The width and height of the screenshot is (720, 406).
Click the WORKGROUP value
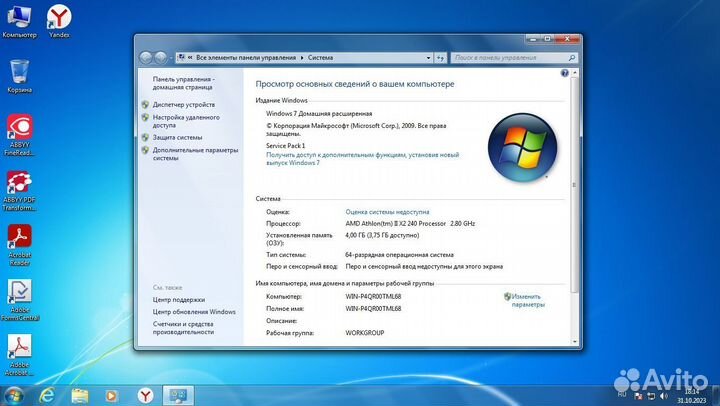pyautogui.click(x=365, y=333)
